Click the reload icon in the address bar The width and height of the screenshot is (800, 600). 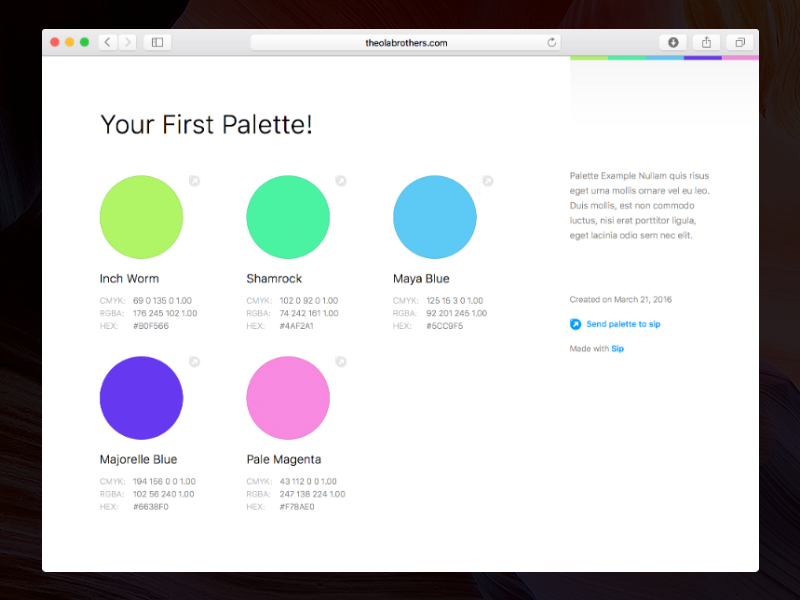point(551,42)
